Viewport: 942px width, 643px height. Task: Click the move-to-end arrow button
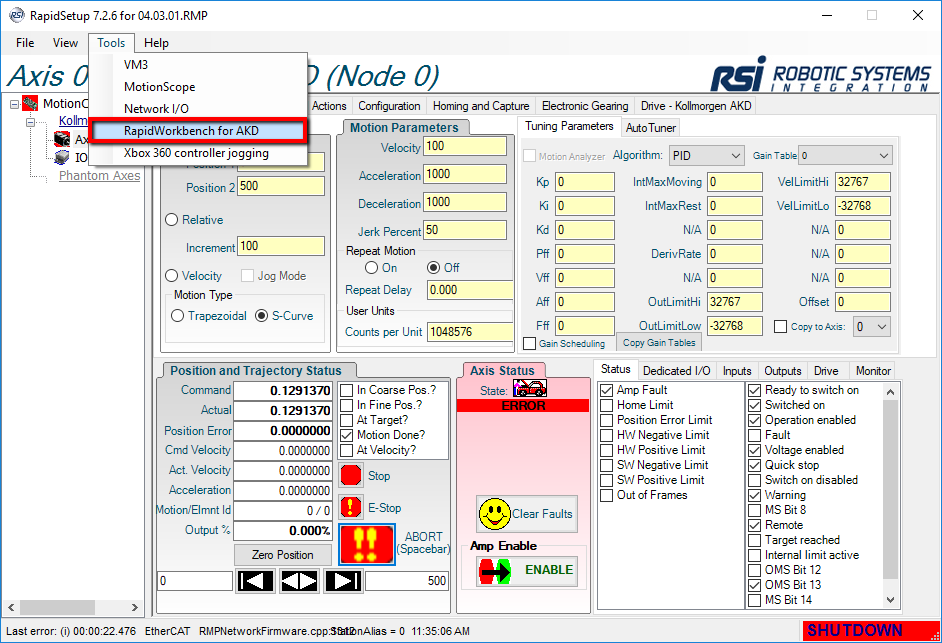pyautogui.click(x=344, y=581)
